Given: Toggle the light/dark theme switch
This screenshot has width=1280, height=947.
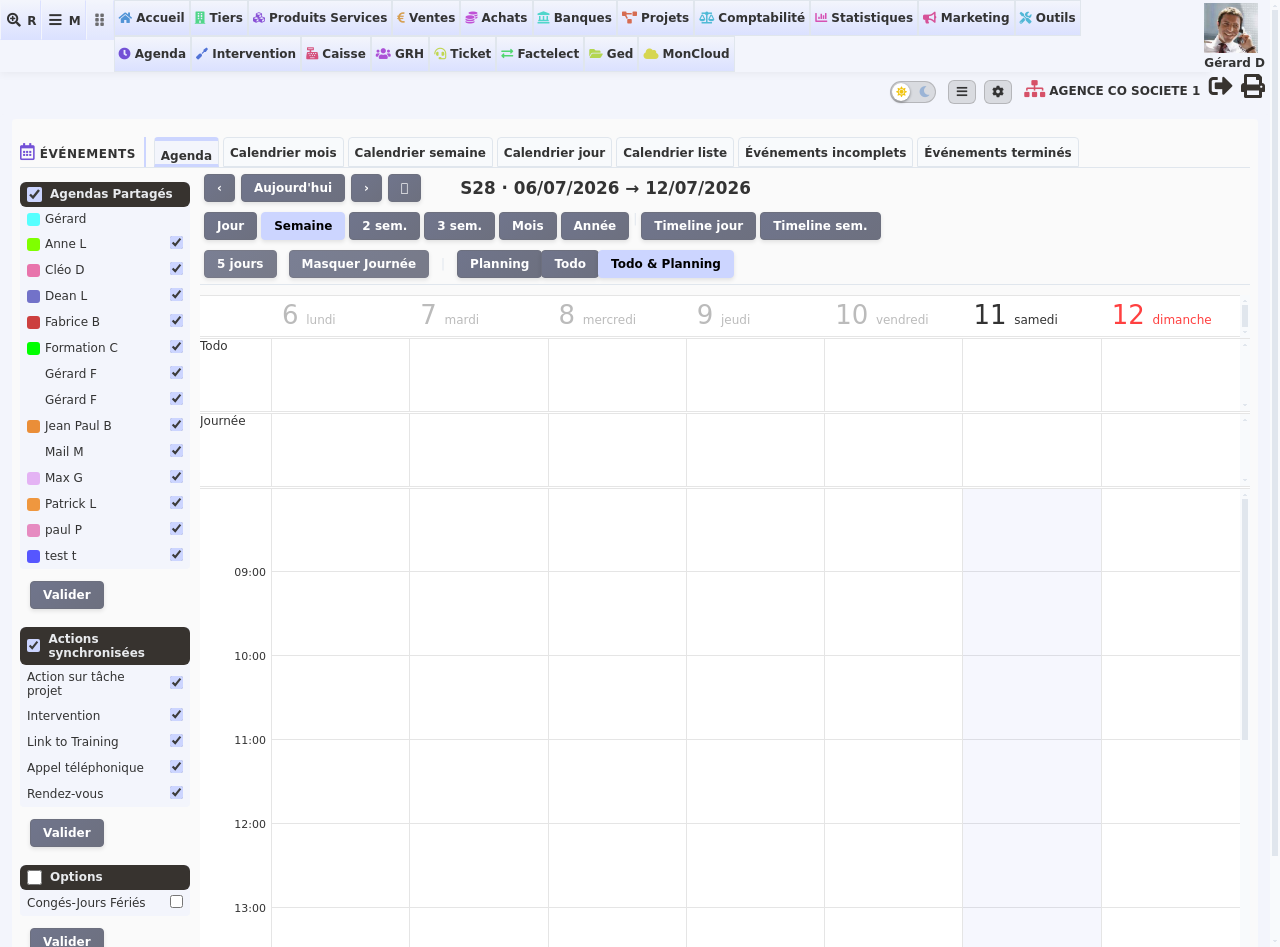Looking at the screenshot, I should point(913,92).
